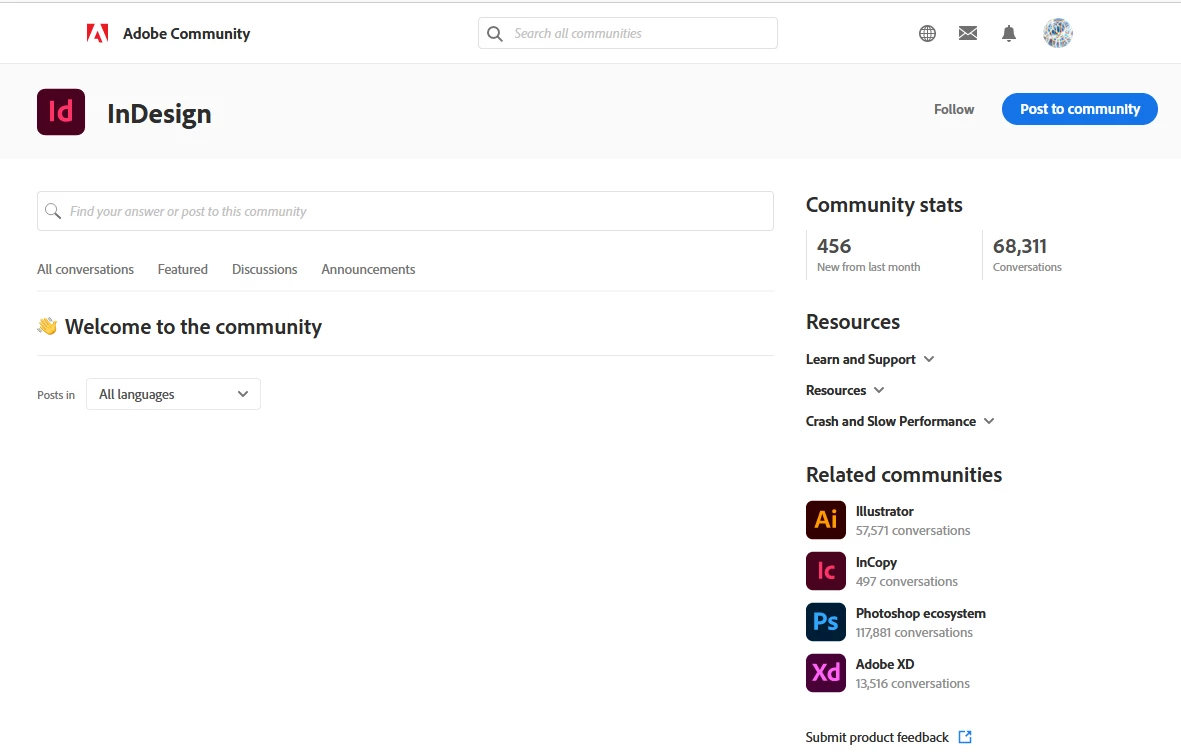Screen dimensions: 1181x755
Task: Click '13,516 conversations' text
Action: pyautogui.click(x=913, y=683)
